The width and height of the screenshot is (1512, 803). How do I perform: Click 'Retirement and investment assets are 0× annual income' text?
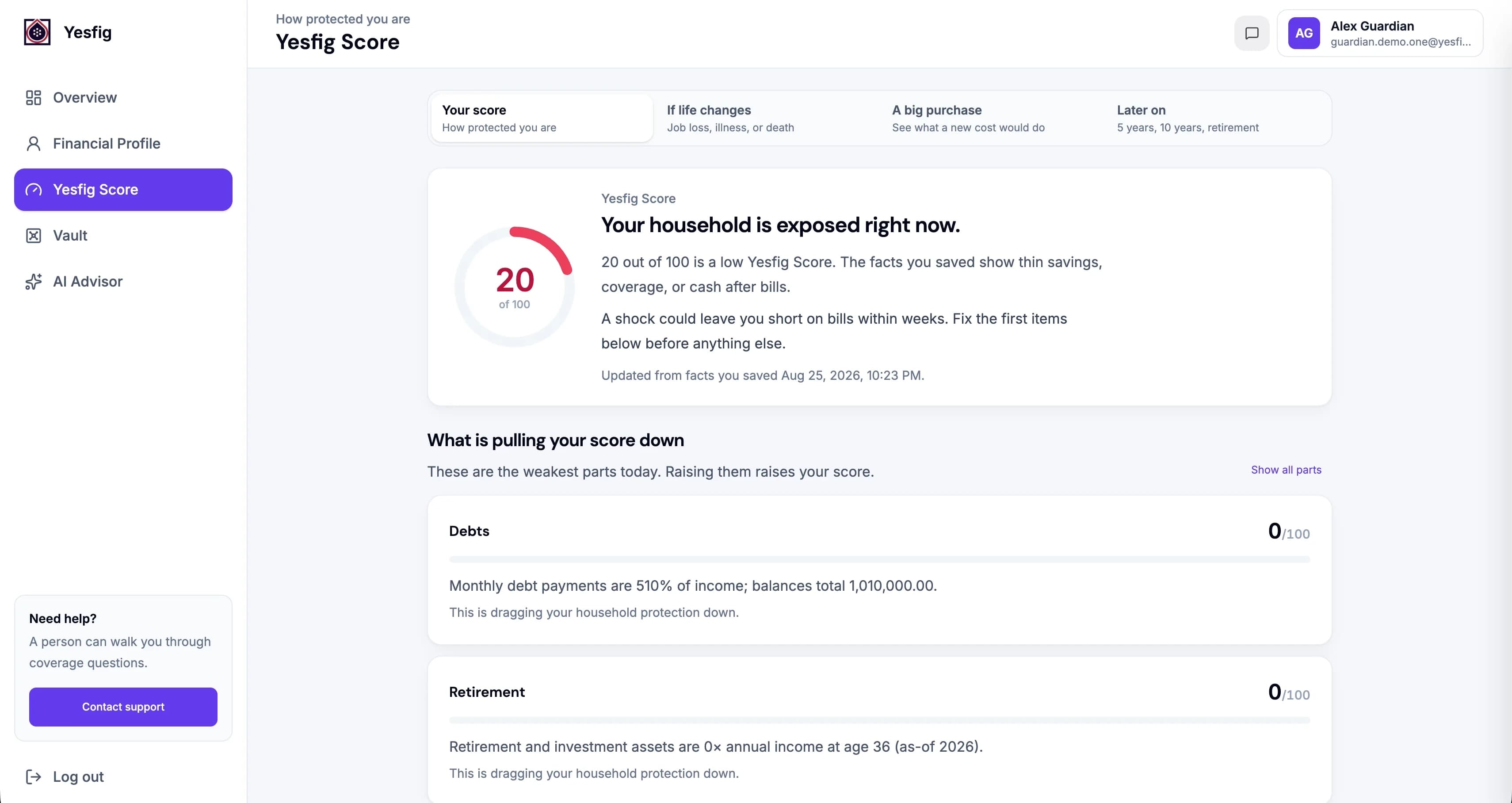point(715,747)
